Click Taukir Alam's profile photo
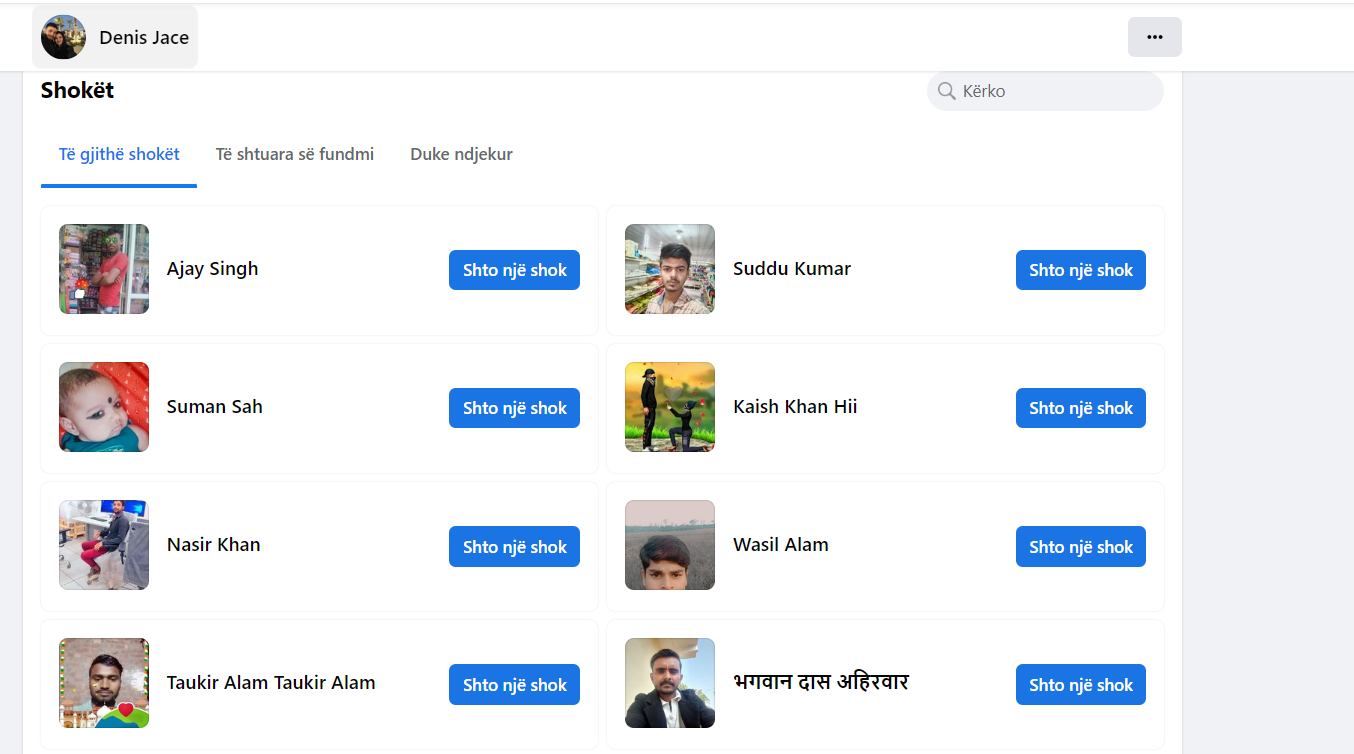 click(x=104, y=683)
